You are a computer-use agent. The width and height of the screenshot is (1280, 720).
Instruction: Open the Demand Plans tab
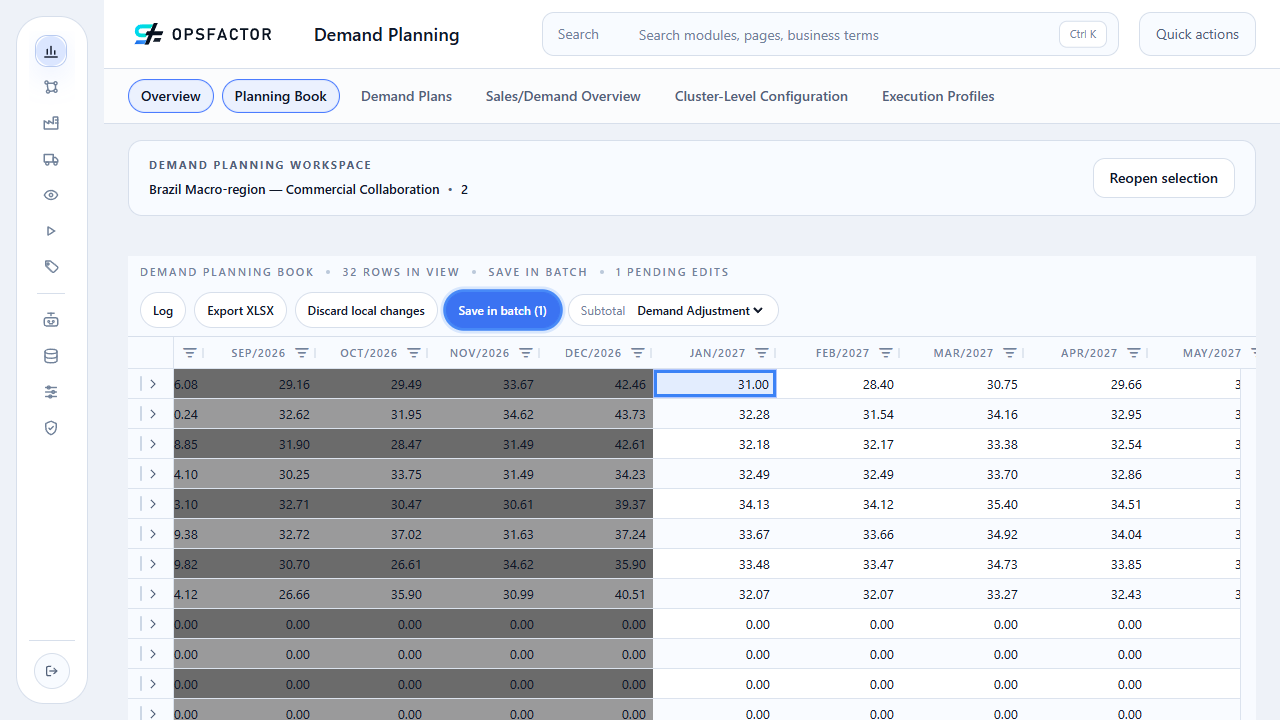pyautogui.click(x=406, y=96)
